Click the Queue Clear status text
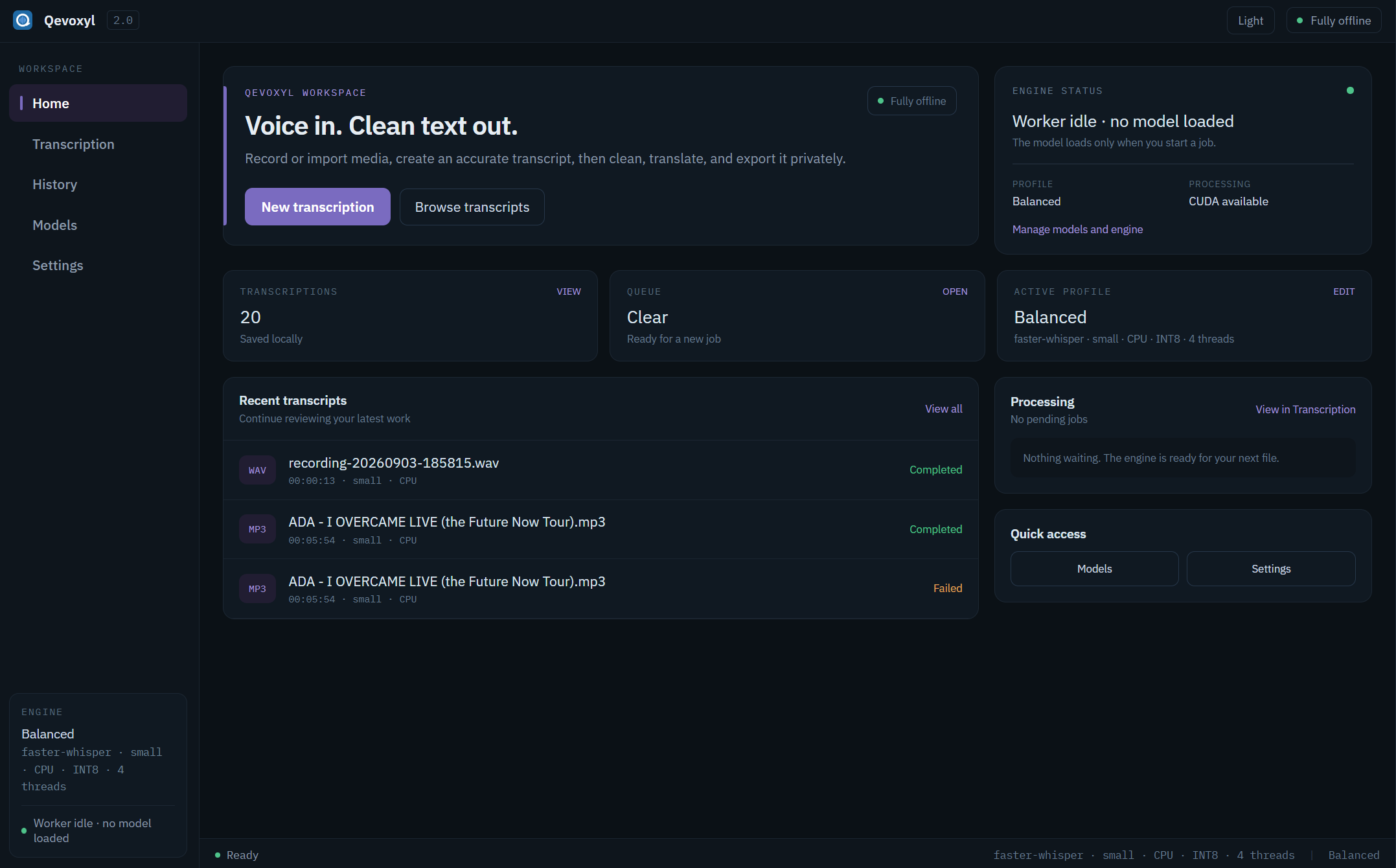This screenshot has height=868, width=1396. tap(647, 317)
